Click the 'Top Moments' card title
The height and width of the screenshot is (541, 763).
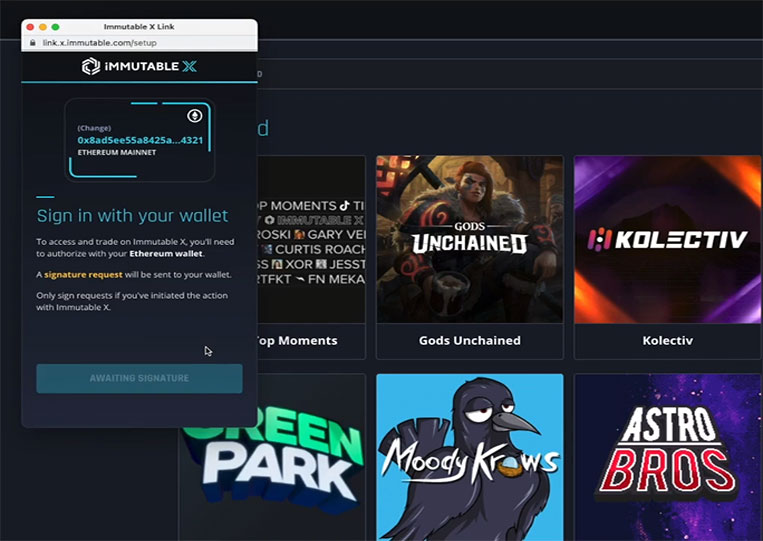point(297,341)
